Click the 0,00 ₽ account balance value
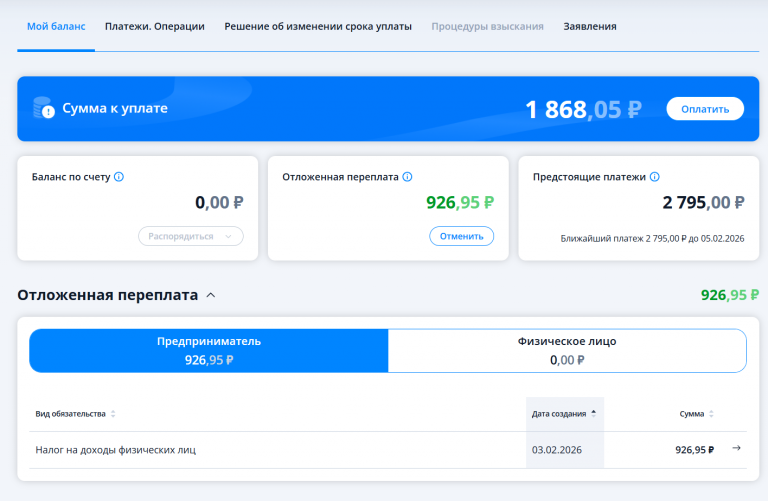Viewport: 768px width, 501px height. coord(219,202)
